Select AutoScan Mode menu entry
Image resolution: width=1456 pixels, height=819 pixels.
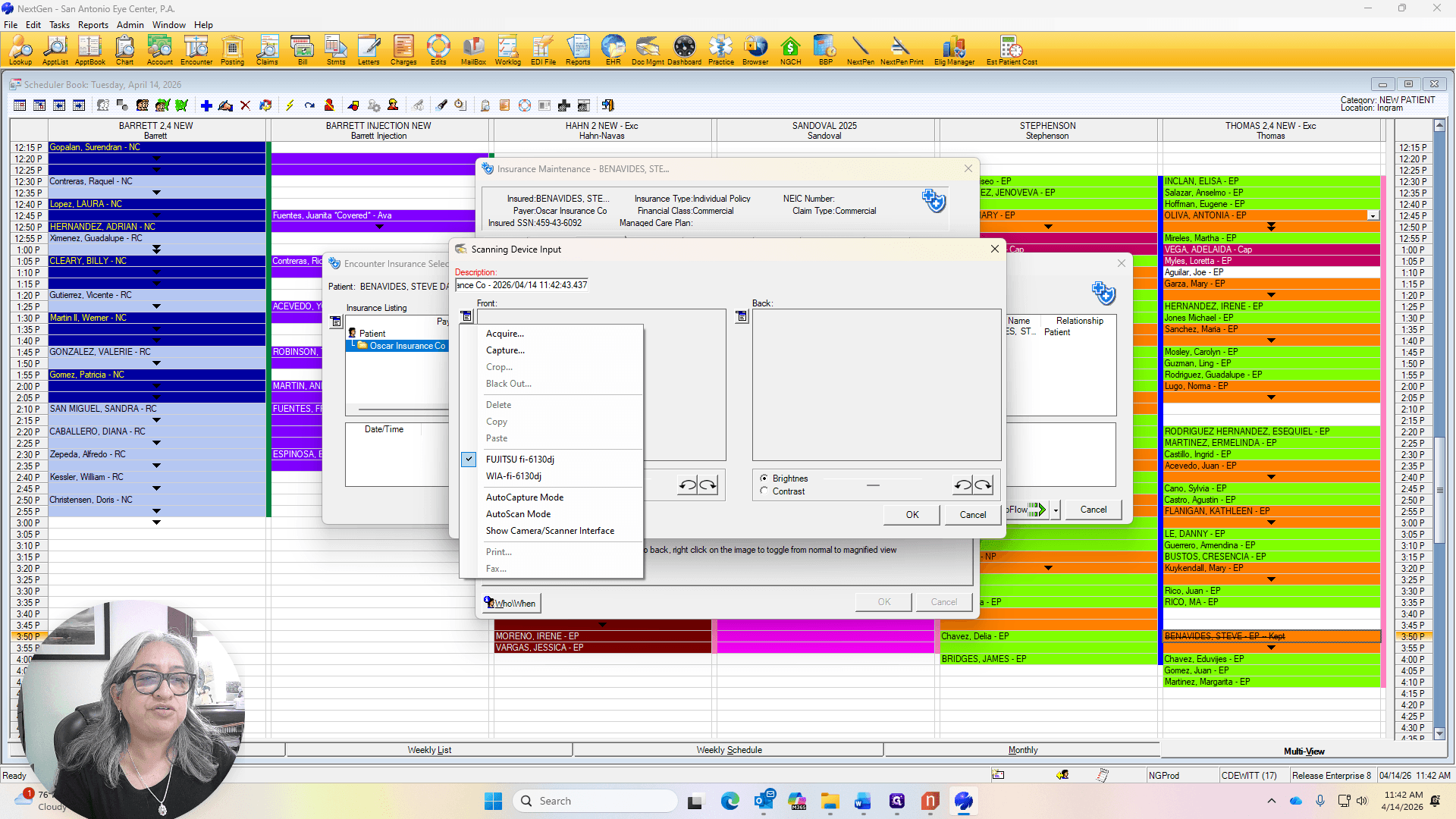[x=518, y=514]
